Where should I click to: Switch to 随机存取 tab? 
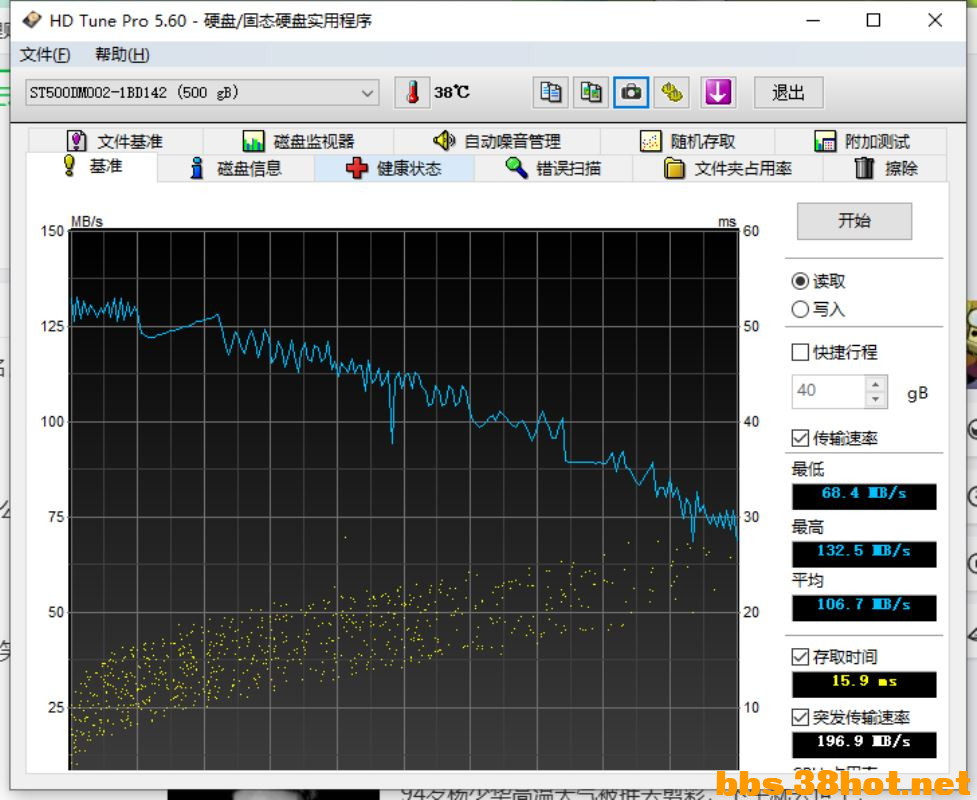coord(688,141)
